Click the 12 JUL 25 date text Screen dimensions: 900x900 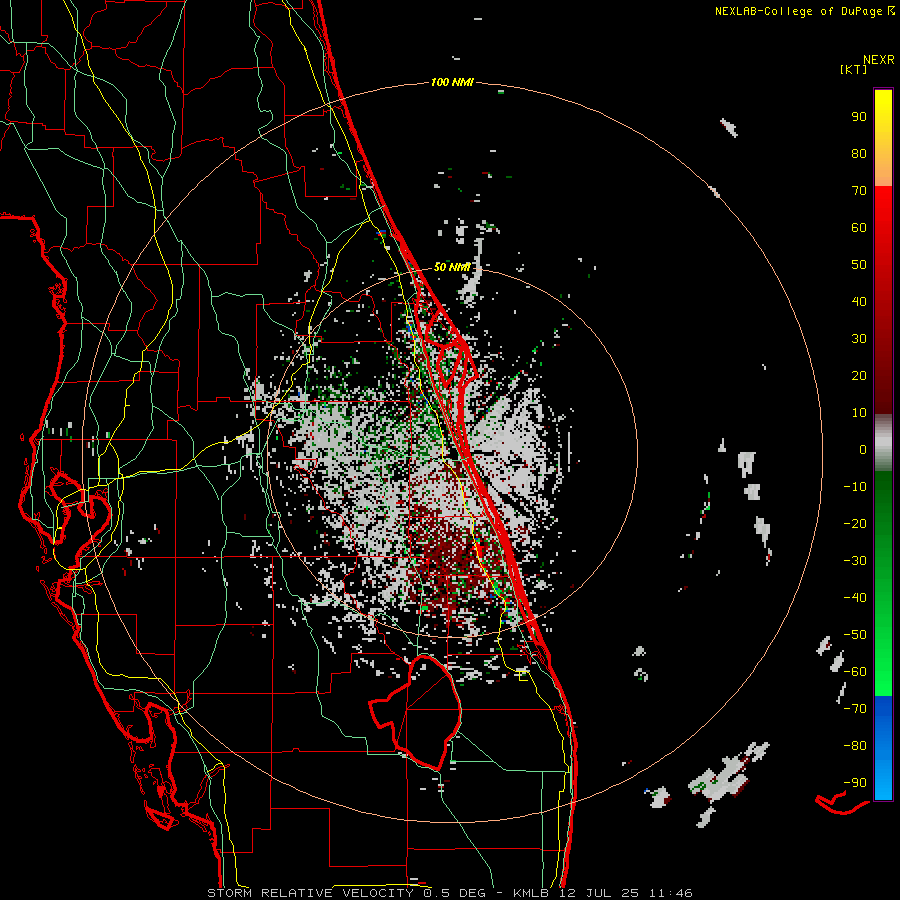[598, 893]
